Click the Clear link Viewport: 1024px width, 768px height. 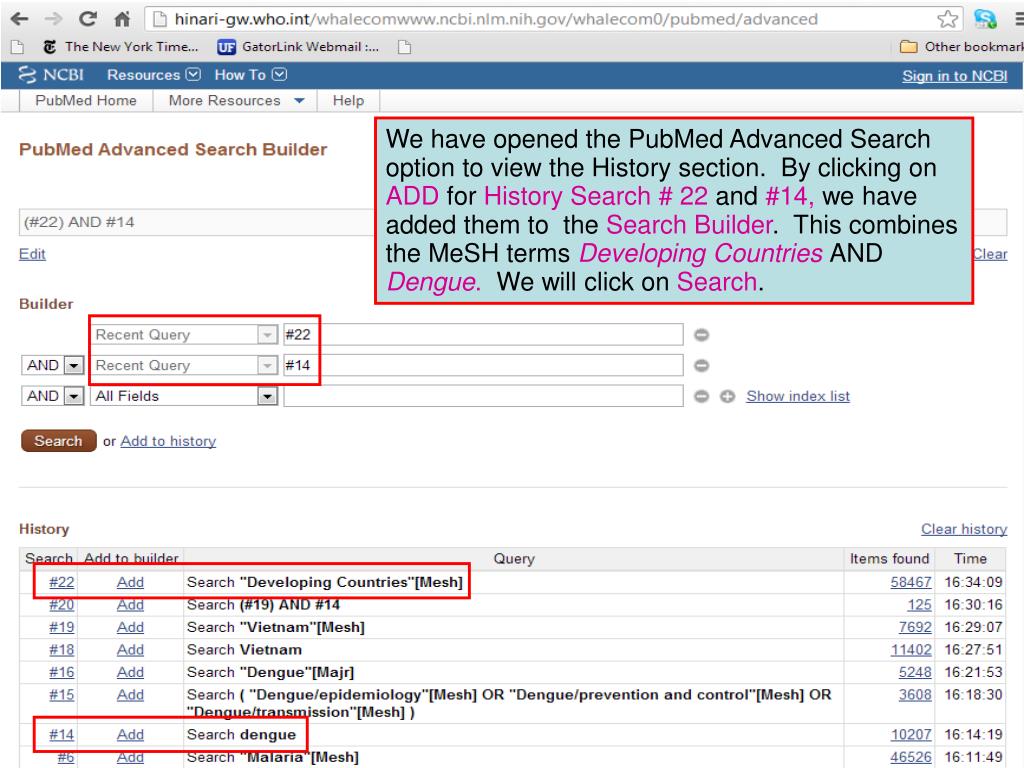click(990, 254)
